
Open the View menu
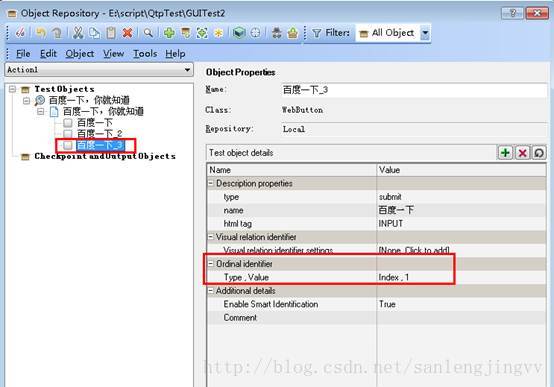click(113, 54)
